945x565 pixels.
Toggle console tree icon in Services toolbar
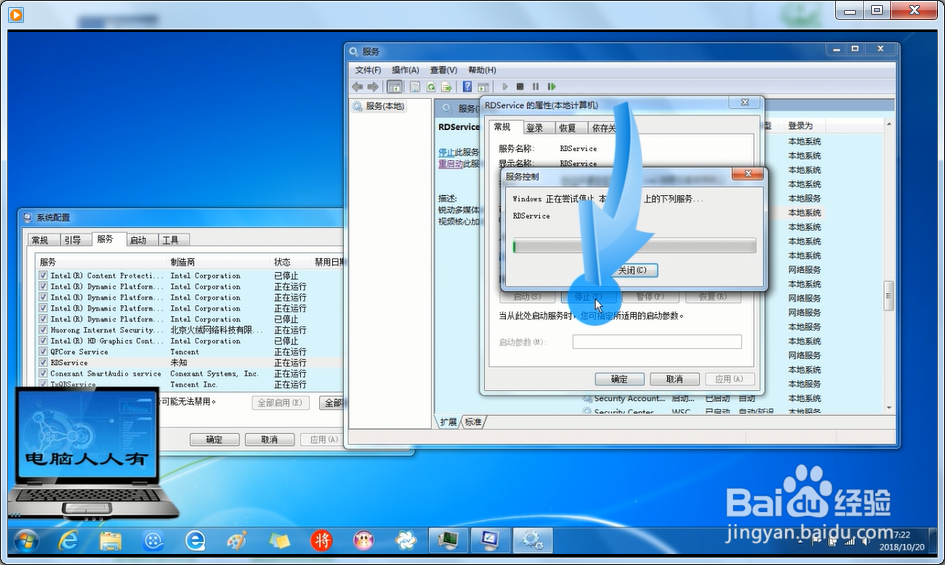click(395, 87)
